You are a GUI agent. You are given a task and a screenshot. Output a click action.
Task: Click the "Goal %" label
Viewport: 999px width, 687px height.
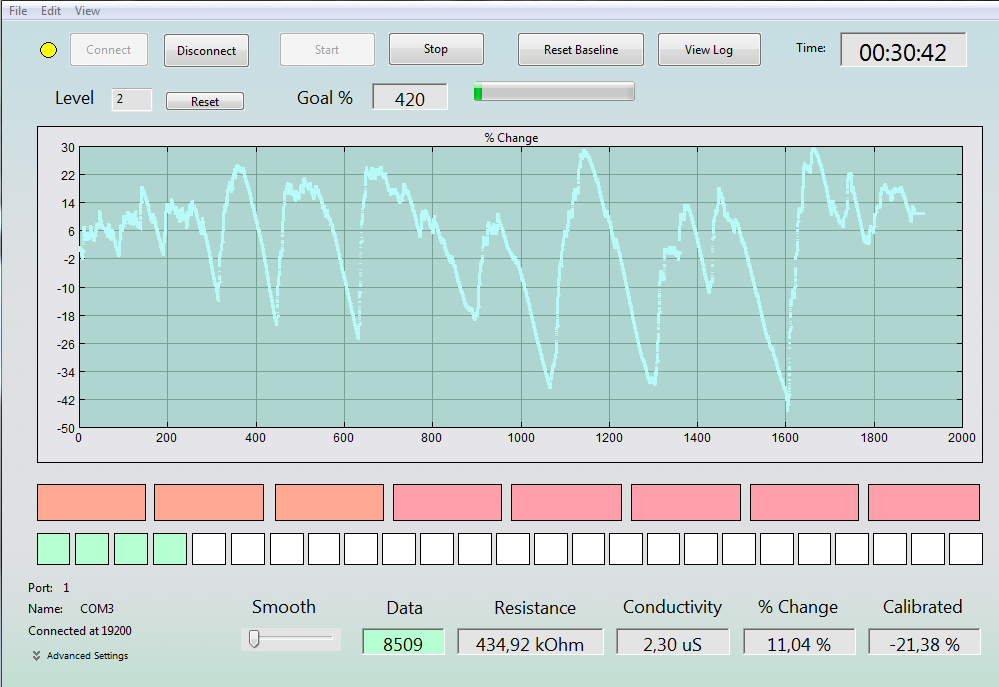coord(325,98)
